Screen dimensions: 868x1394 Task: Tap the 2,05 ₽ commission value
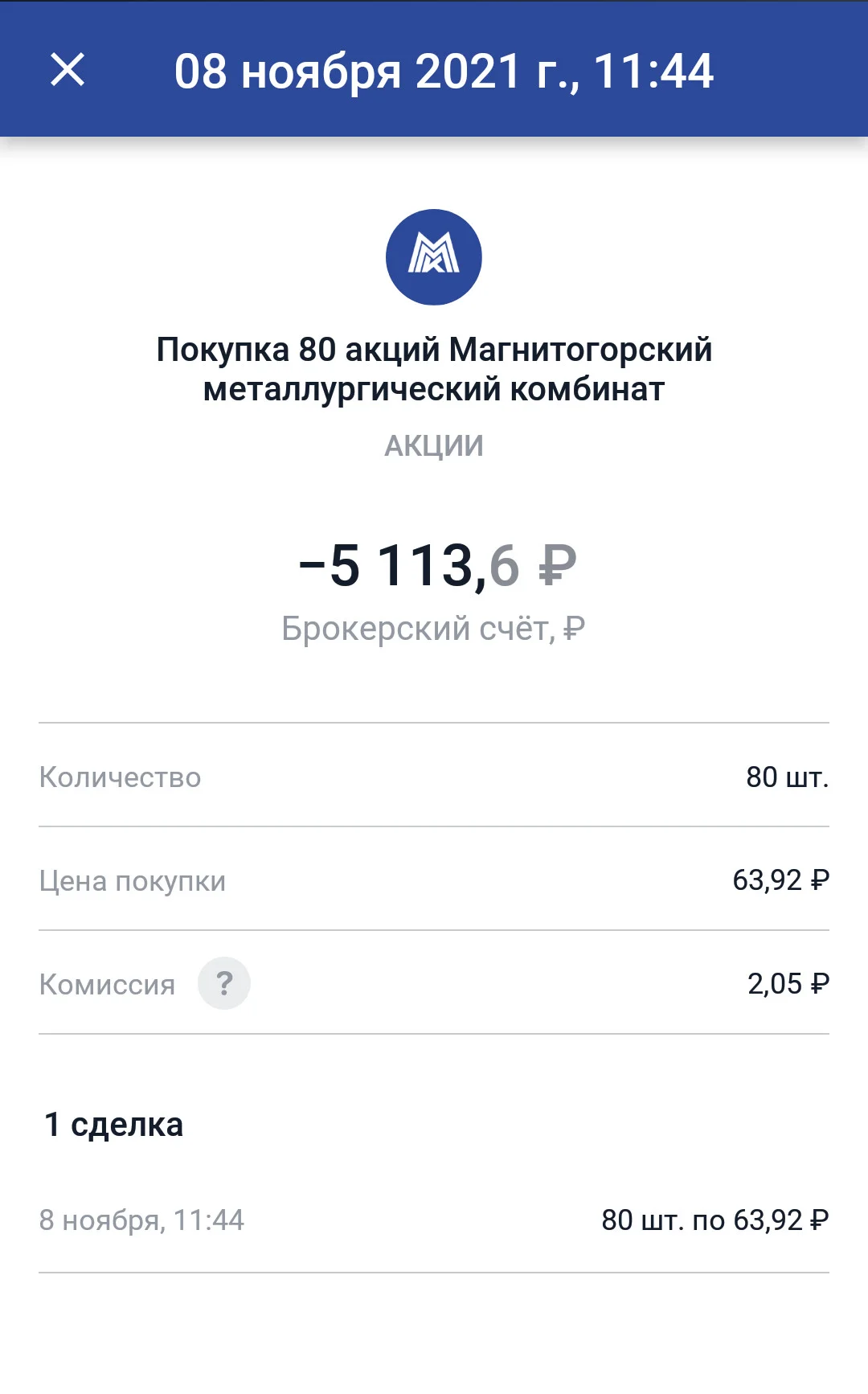tap(788, 983)
